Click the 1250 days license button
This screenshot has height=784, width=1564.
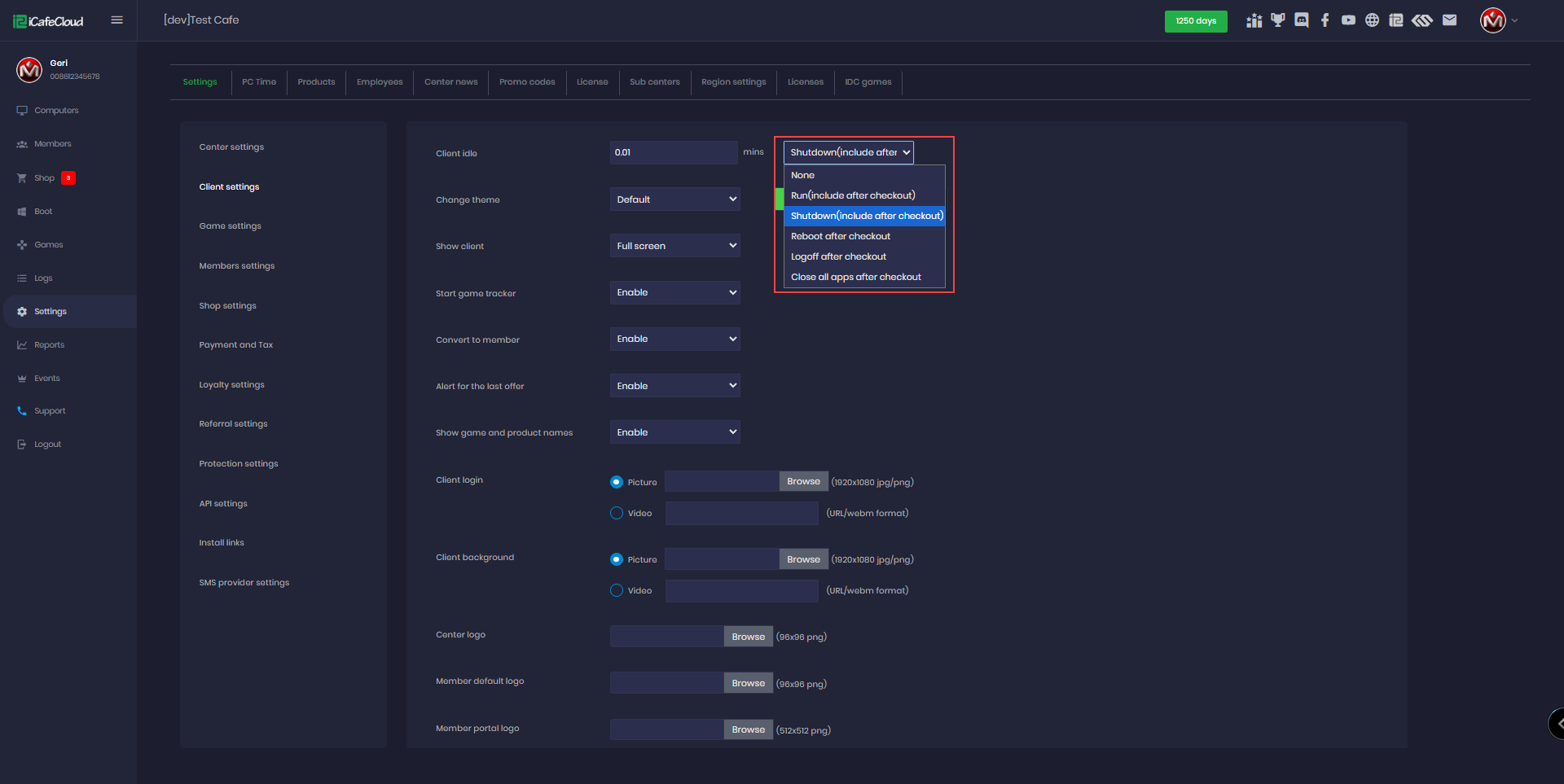pos(1195,21)
